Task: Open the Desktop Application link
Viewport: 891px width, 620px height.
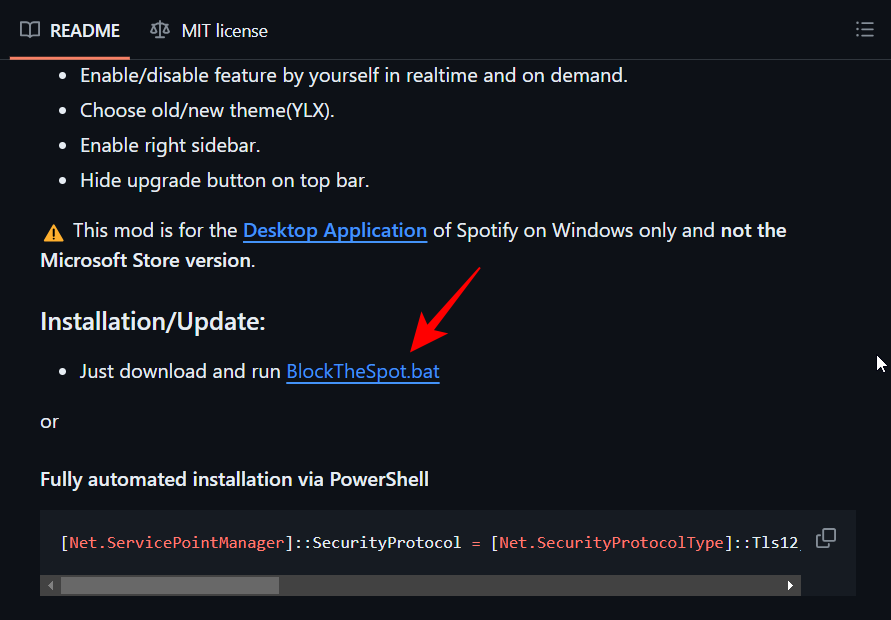Action: tap(335, 230)
